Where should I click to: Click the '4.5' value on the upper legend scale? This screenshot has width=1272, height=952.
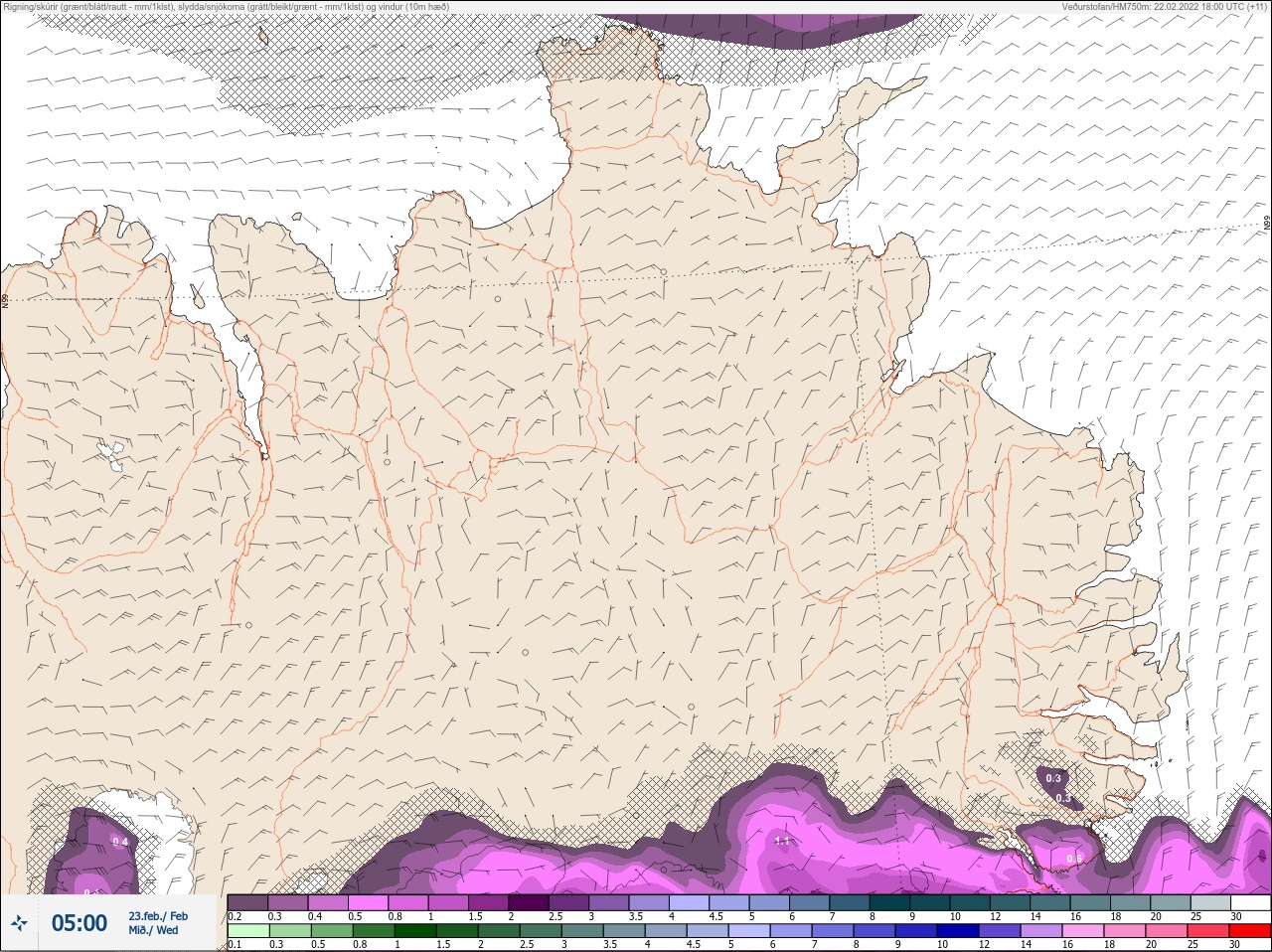[716, 916]
